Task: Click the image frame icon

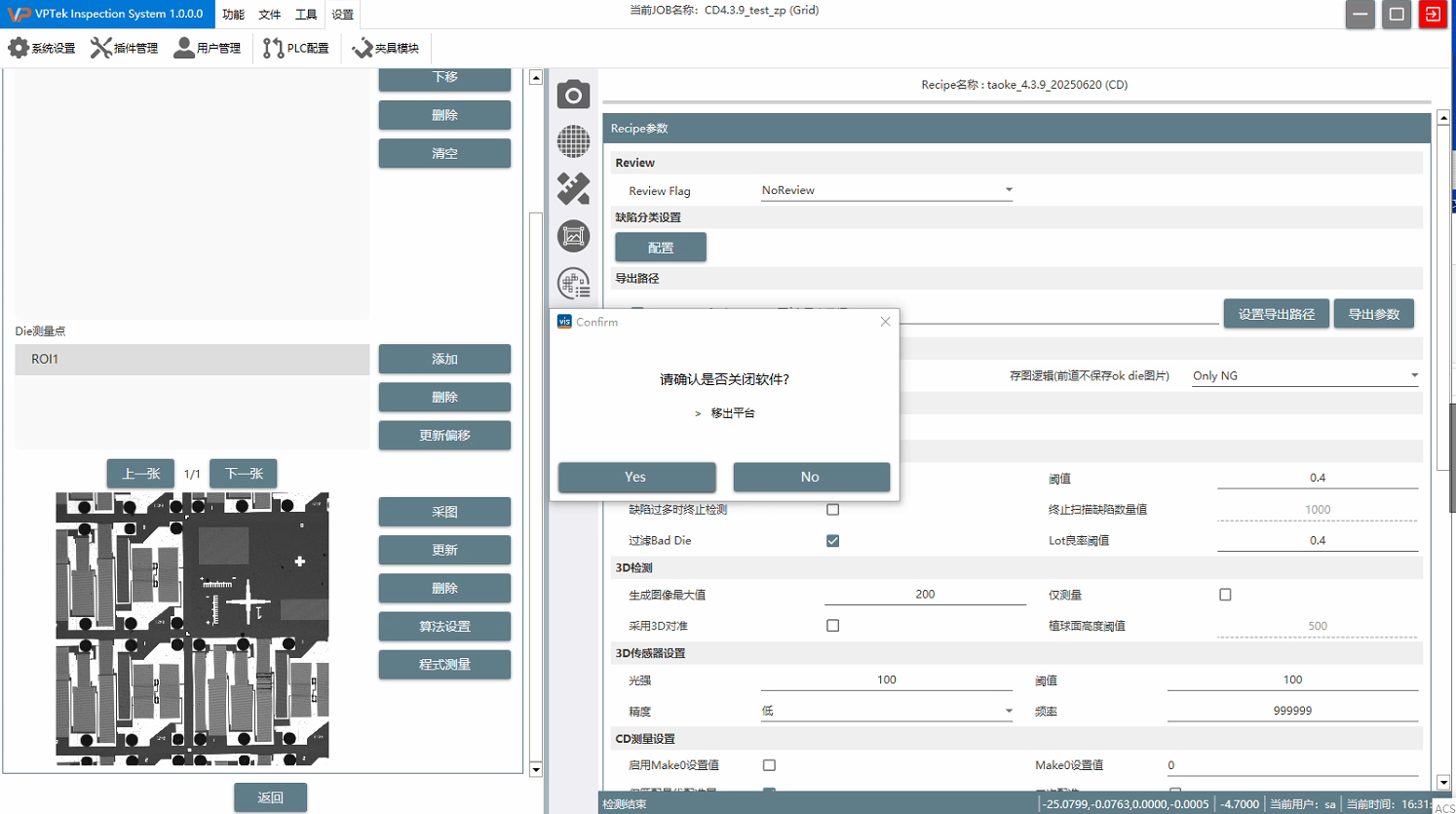Action: [573, 236]
